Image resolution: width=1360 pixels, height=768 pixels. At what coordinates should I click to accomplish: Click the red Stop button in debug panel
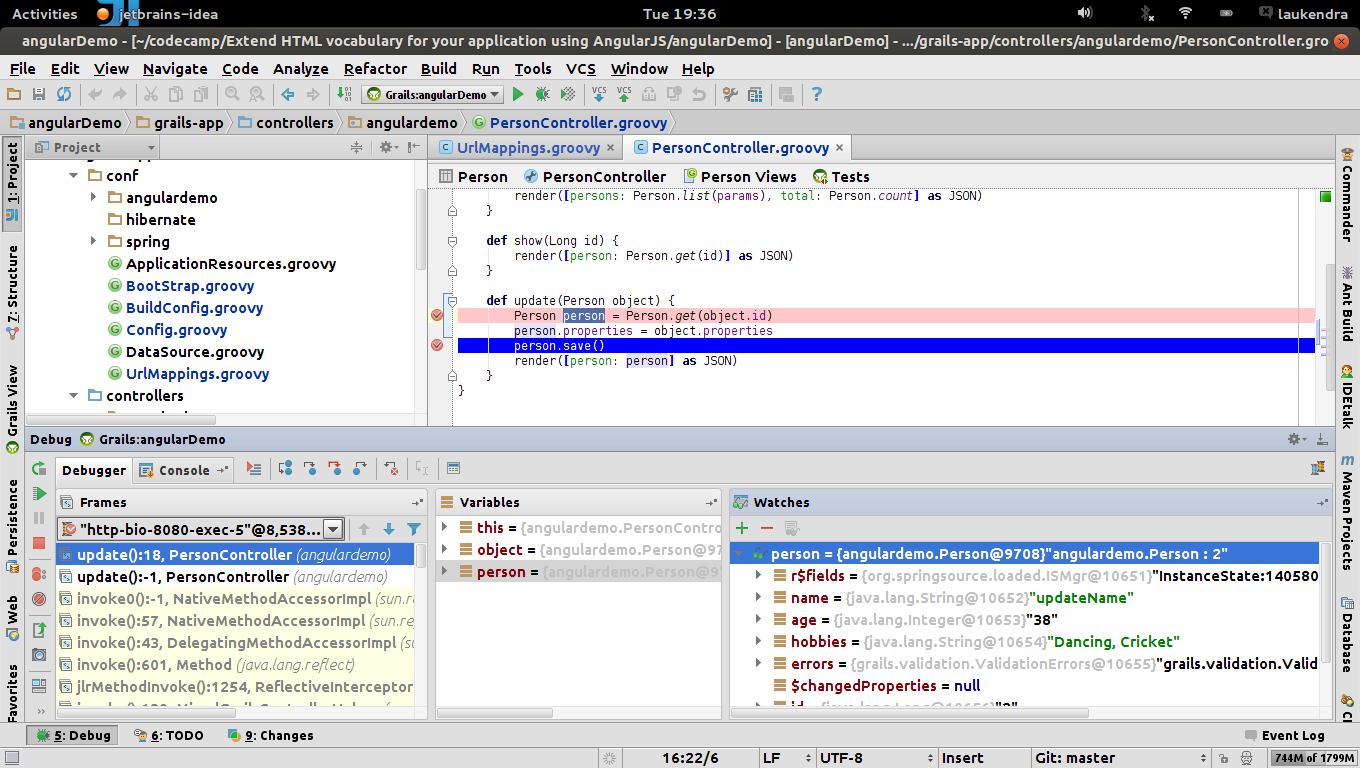[x=39, y=543]
